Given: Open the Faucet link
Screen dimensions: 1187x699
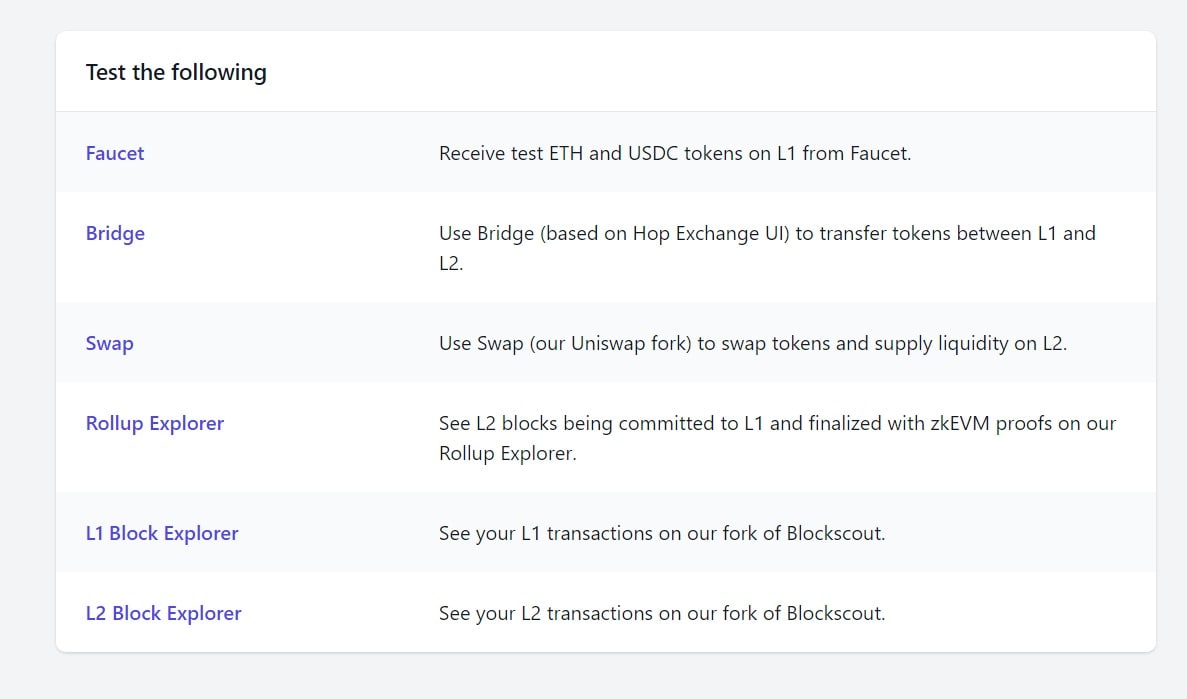Looking at the screenshot, I should pyautogui.click(x=114, y=153).
